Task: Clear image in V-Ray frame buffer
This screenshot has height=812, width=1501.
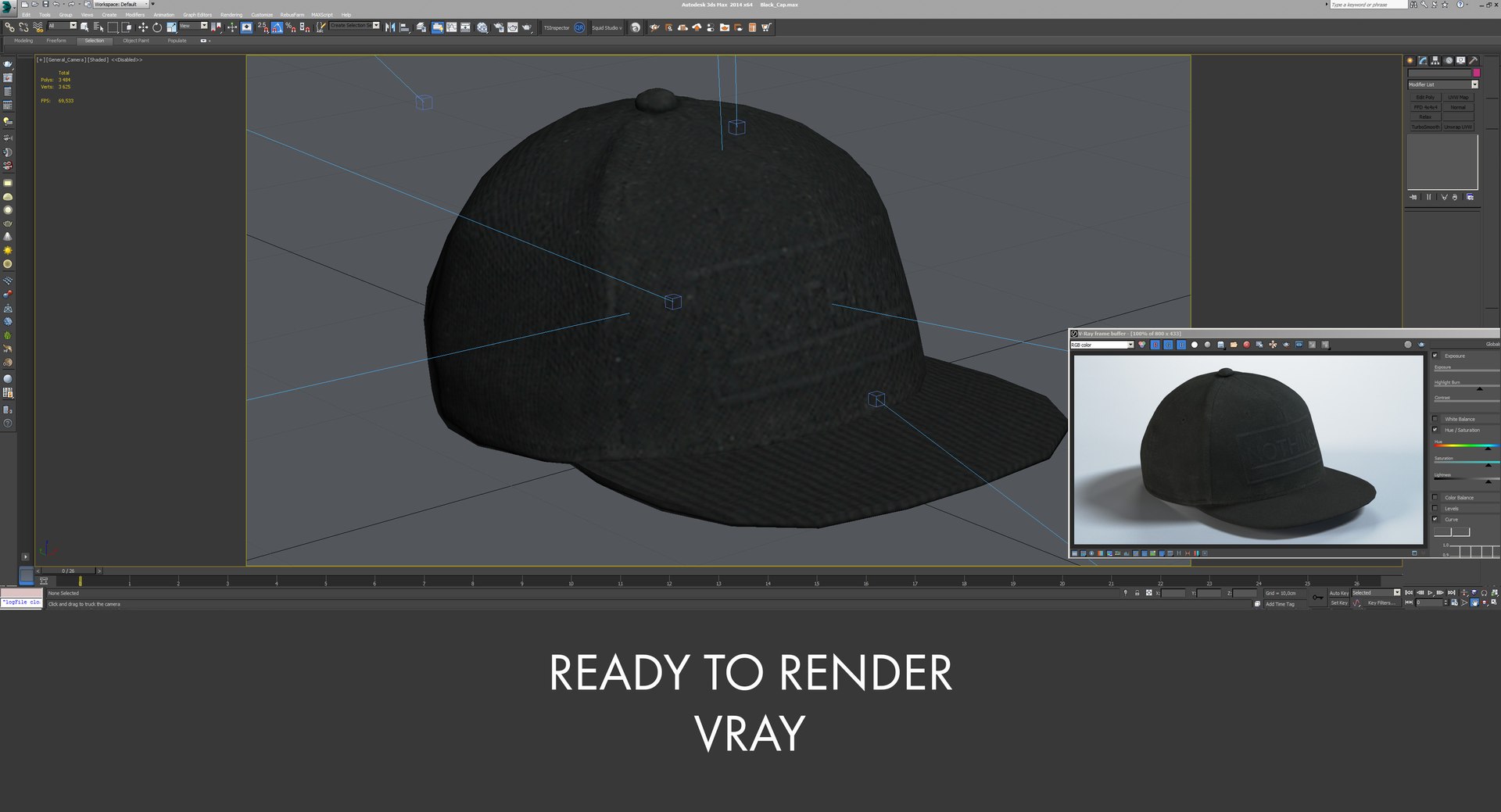Action: tap(1247, 345)
